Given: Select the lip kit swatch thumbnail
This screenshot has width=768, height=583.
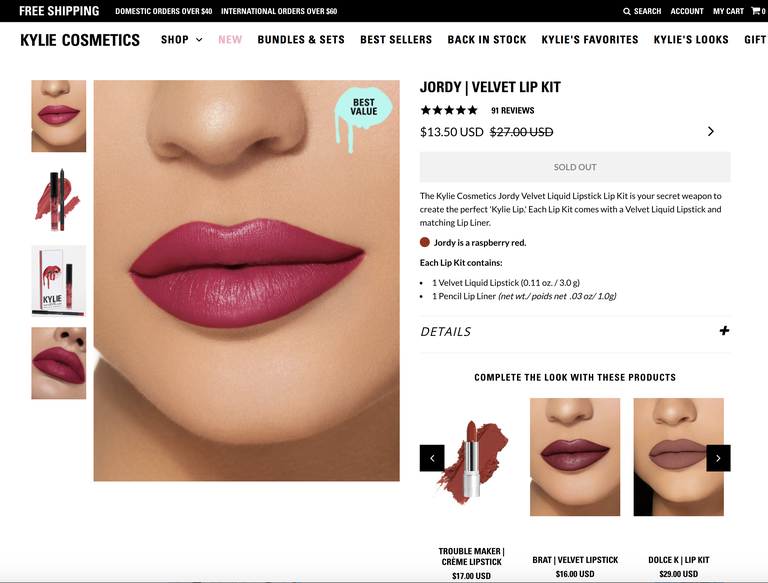Looking at the screenshot, I should coord(59,199).
